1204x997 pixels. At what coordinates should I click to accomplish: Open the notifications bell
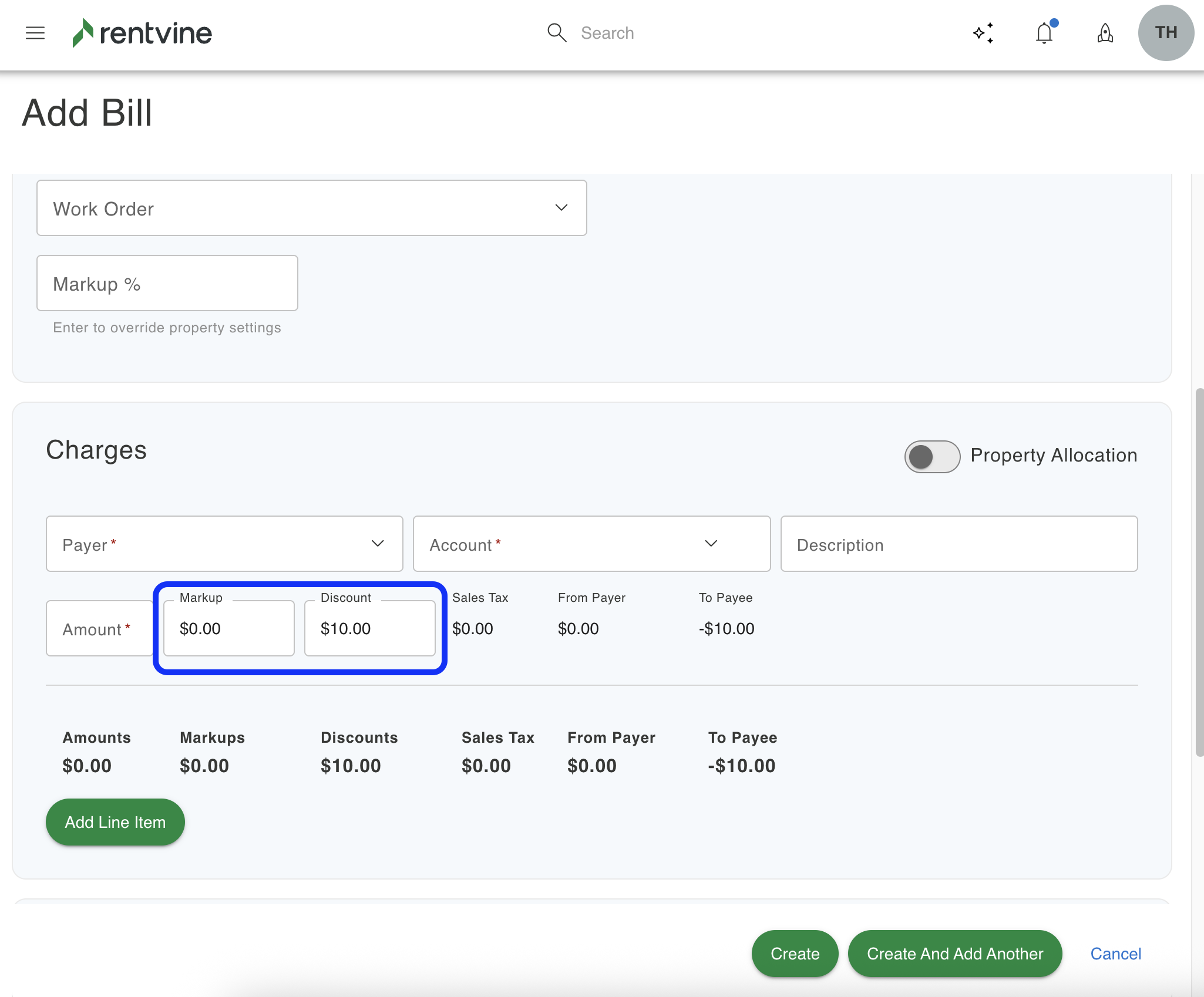click(1044, 33)
